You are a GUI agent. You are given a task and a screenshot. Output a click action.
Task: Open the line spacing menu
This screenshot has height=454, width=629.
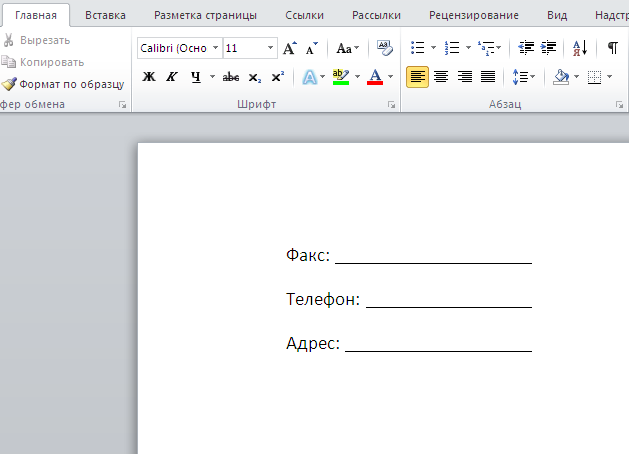click(523, 77)
